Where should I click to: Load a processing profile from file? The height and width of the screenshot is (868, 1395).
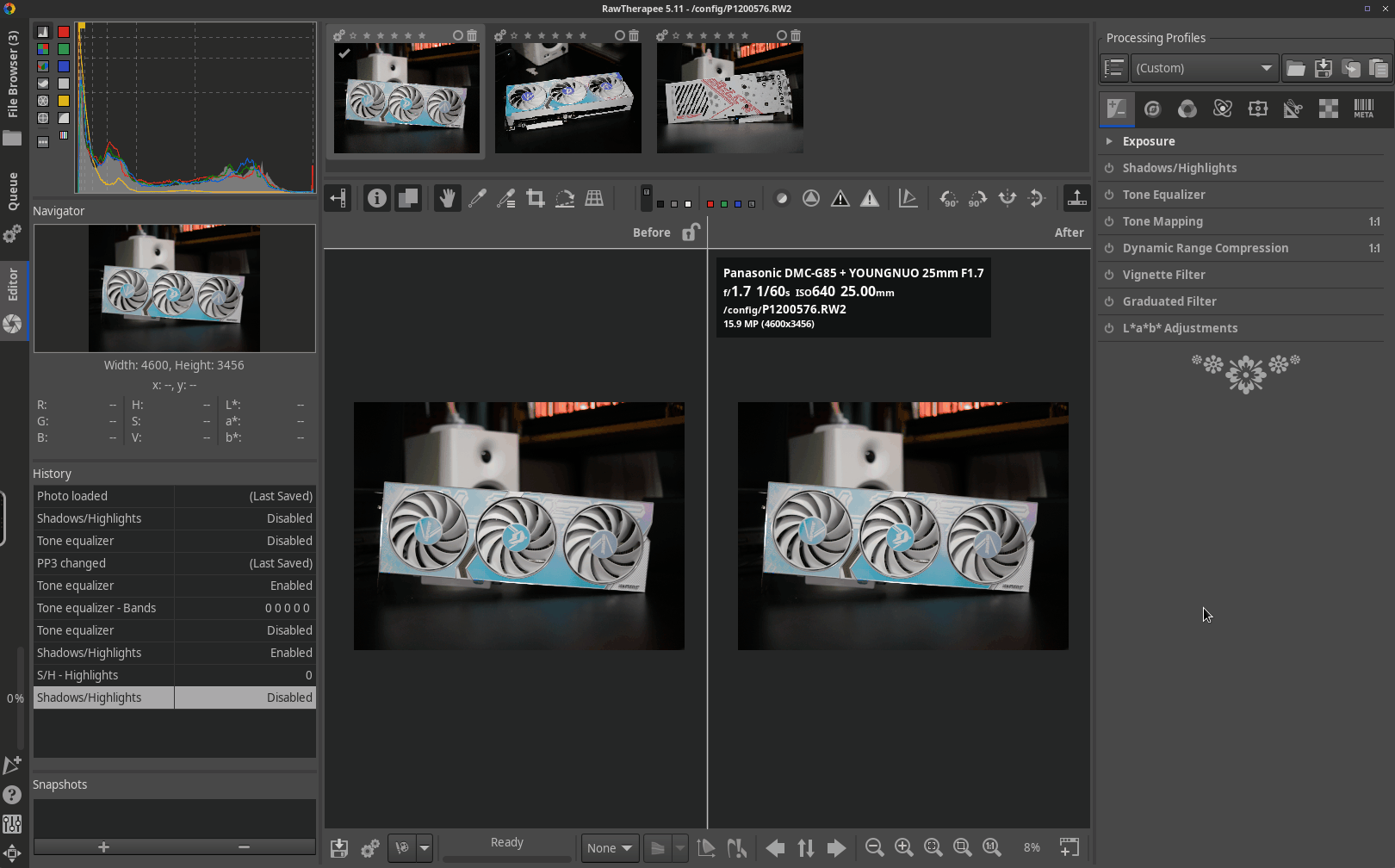click(1296, 68)
